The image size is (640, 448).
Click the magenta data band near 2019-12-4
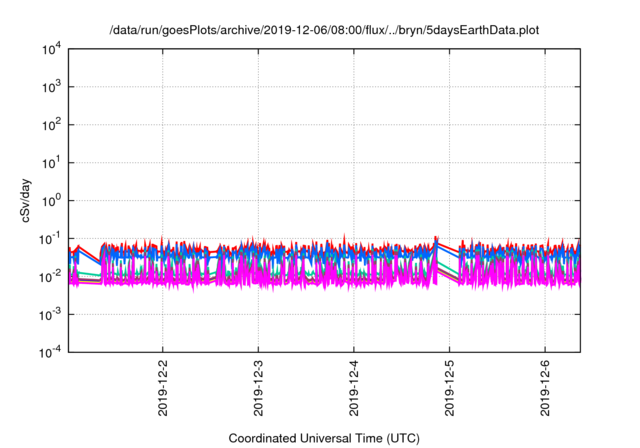pyautogui.click(x=353, y=274)
